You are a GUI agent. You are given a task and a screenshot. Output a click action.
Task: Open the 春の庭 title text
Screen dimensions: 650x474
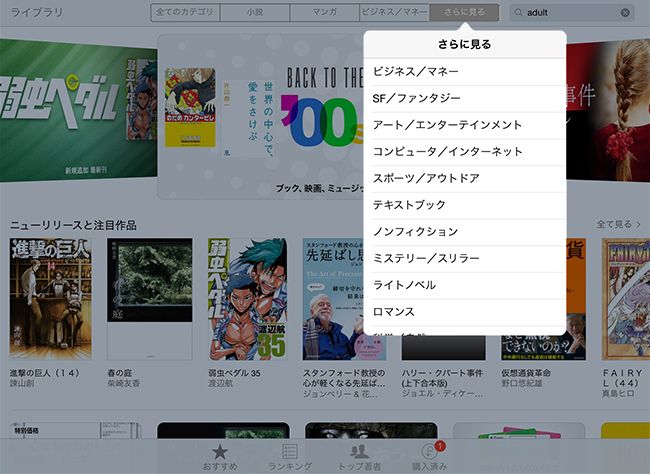pos(119,373)
